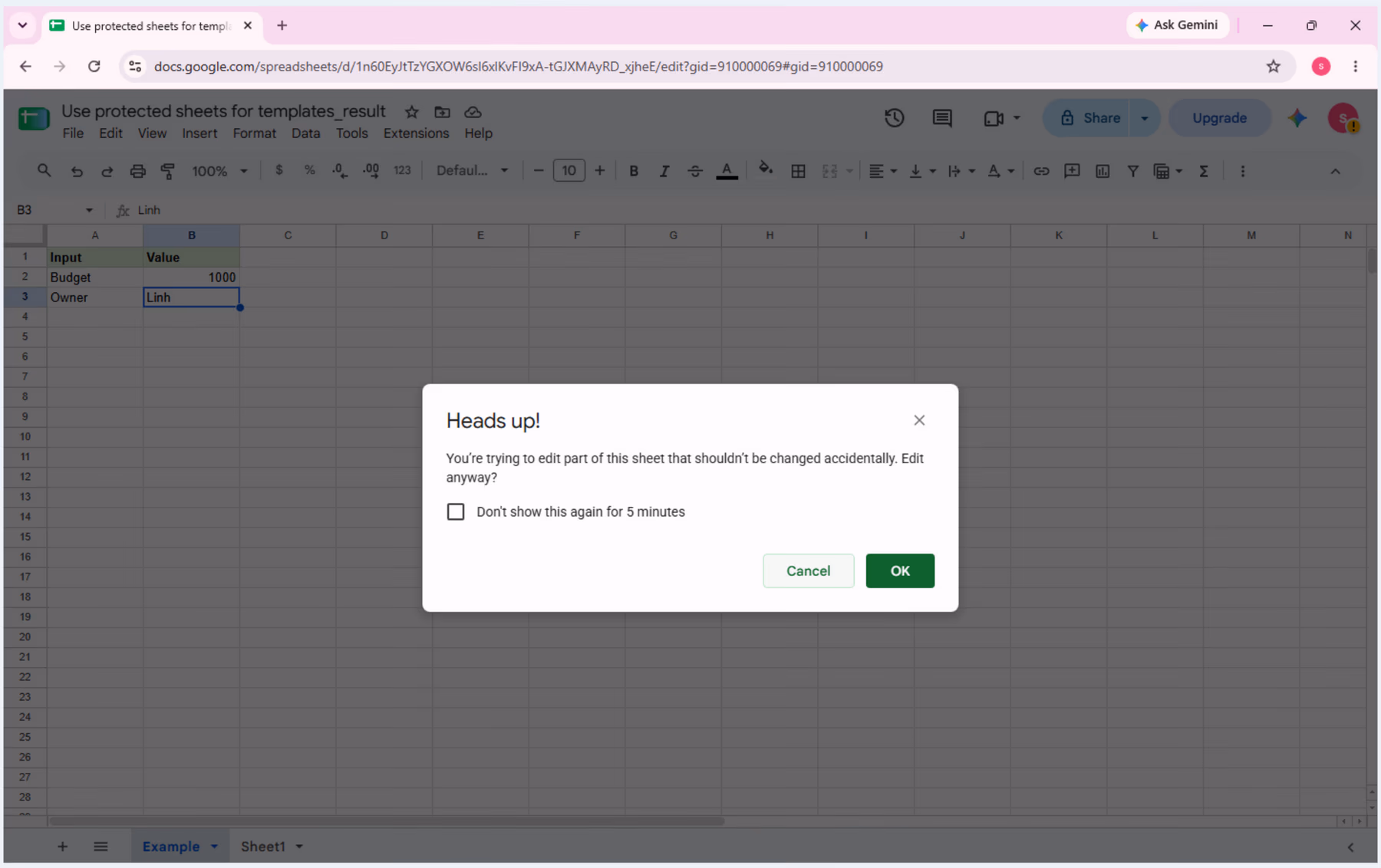This screenshot has width=1381, height=868.
Task: Open the Insert menu
Action: coord(199,133)
